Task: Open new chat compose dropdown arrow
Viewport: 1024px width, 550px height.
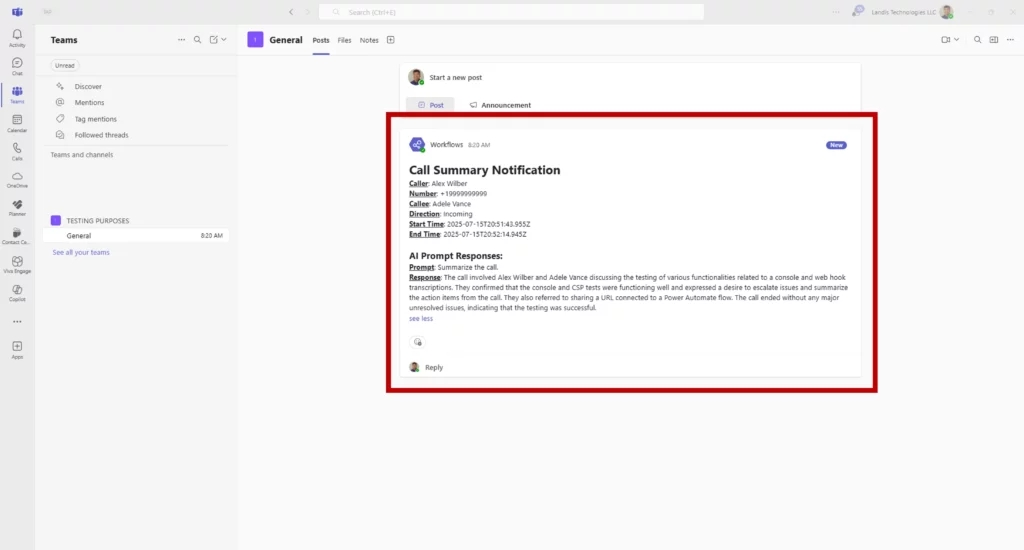Action: point(224,40)
